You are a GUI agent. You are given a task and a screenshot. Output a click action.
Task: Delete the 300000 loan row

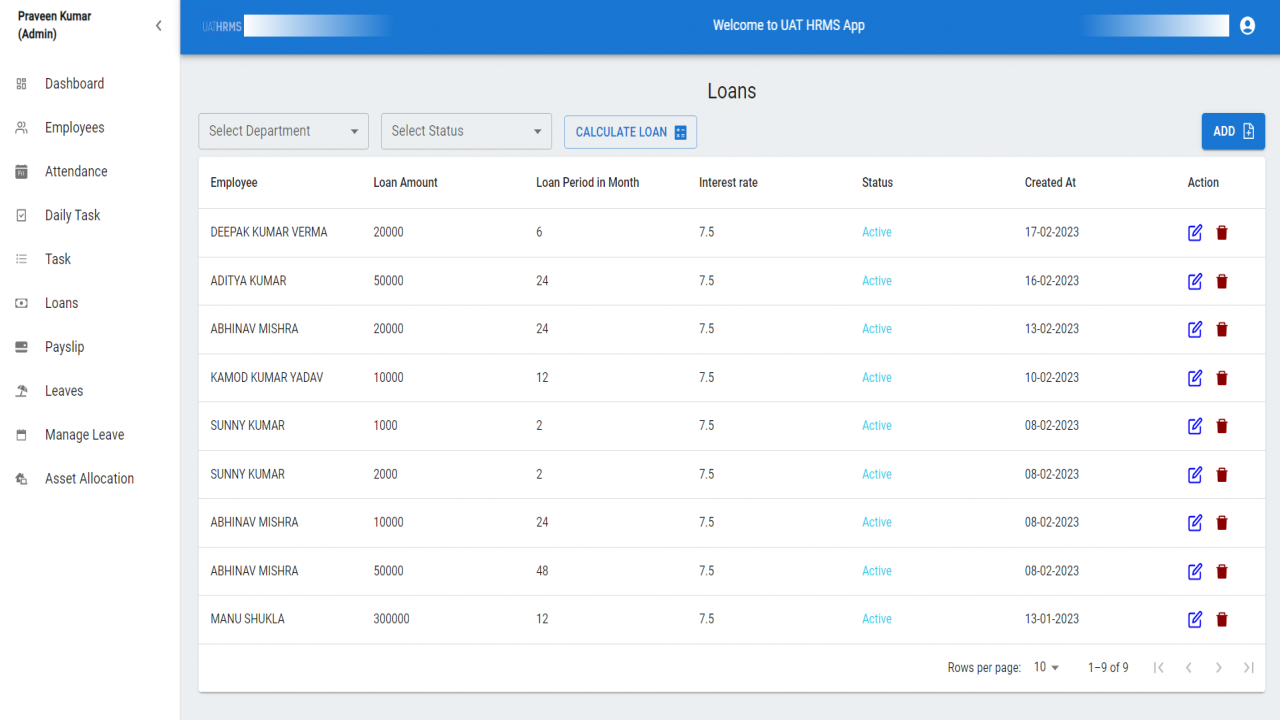(x=1222, y=619)
